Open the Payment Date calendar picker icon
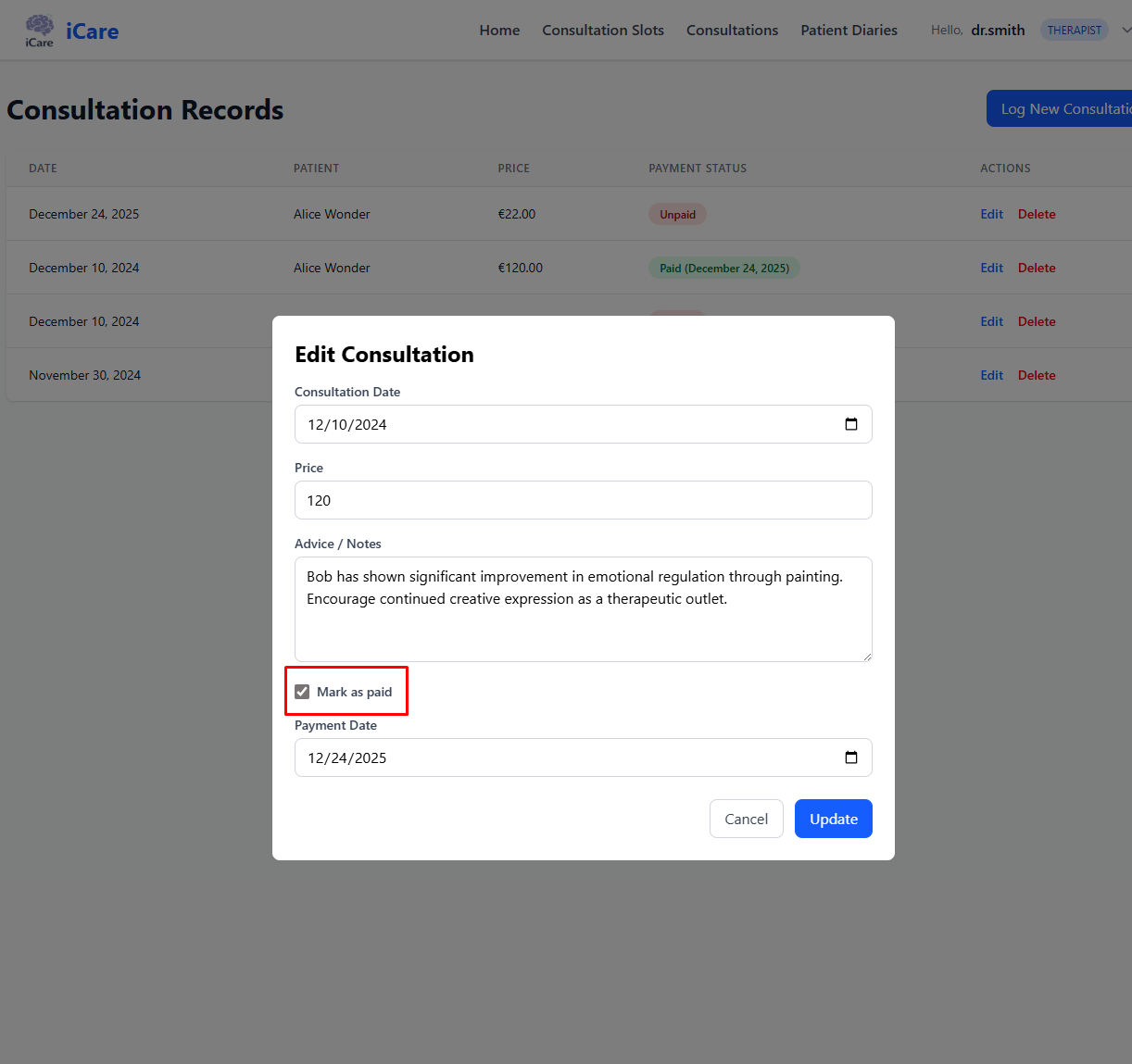1132x1064 pixels. [850, 757]
